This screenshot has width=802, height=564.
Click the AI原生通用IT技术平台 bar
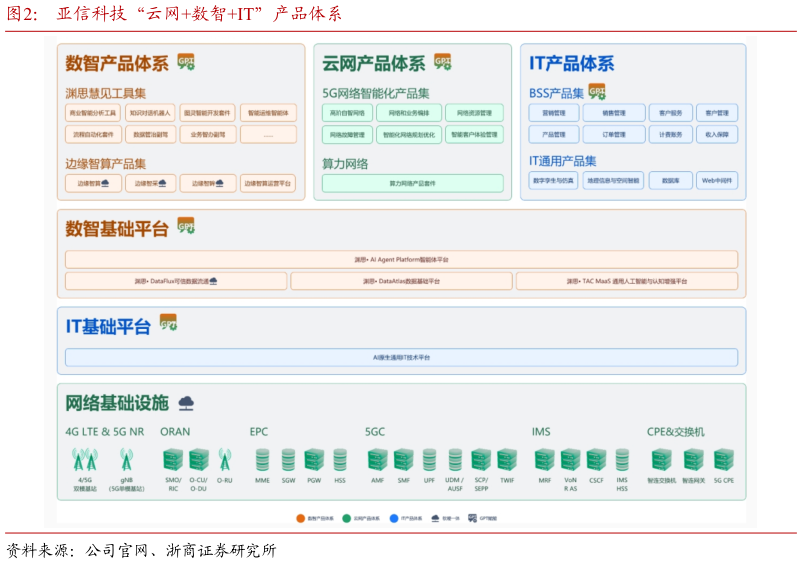point(402,357)
